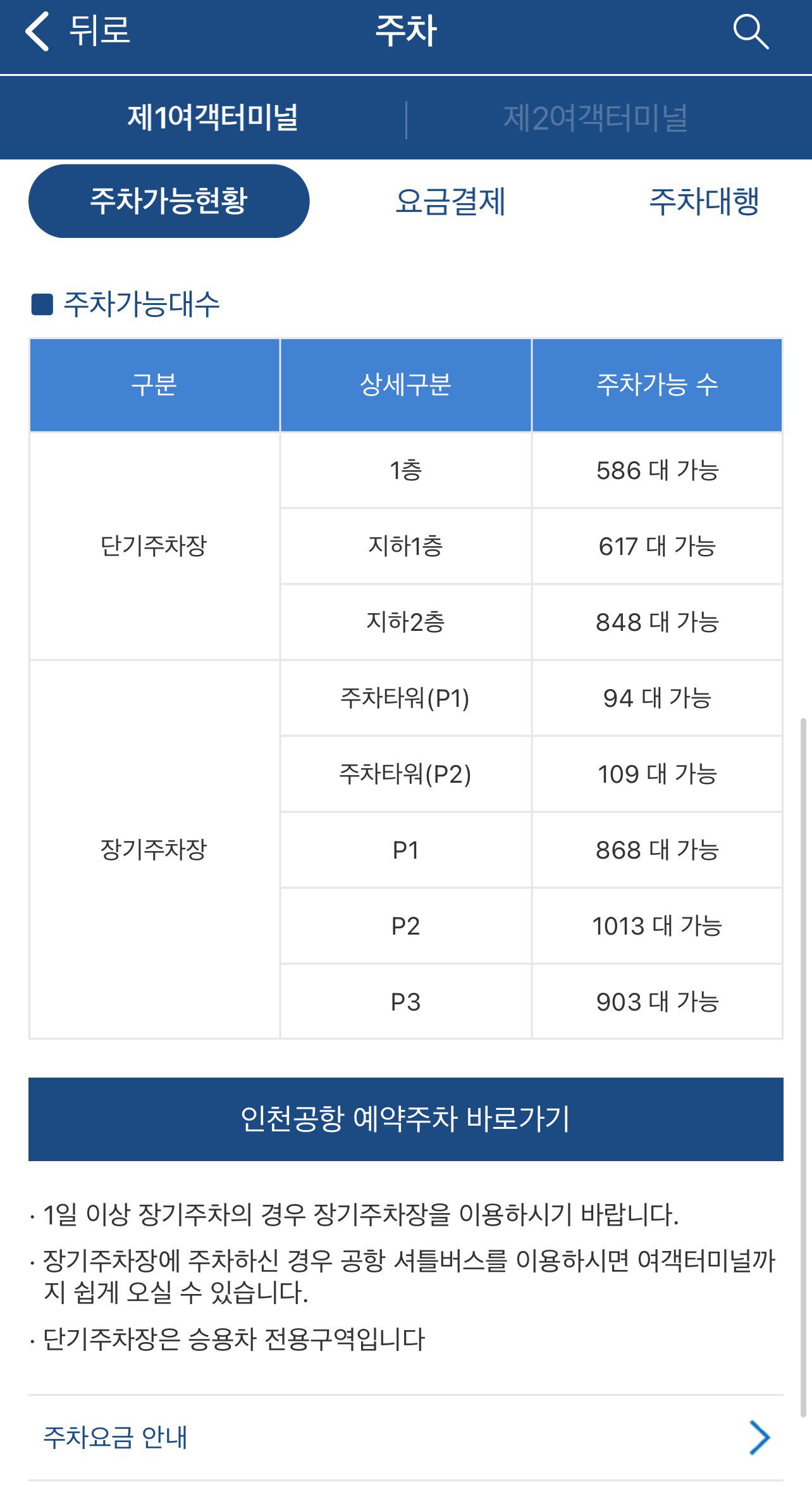Tap the 뒤로 back label

[x=99, y=32]
